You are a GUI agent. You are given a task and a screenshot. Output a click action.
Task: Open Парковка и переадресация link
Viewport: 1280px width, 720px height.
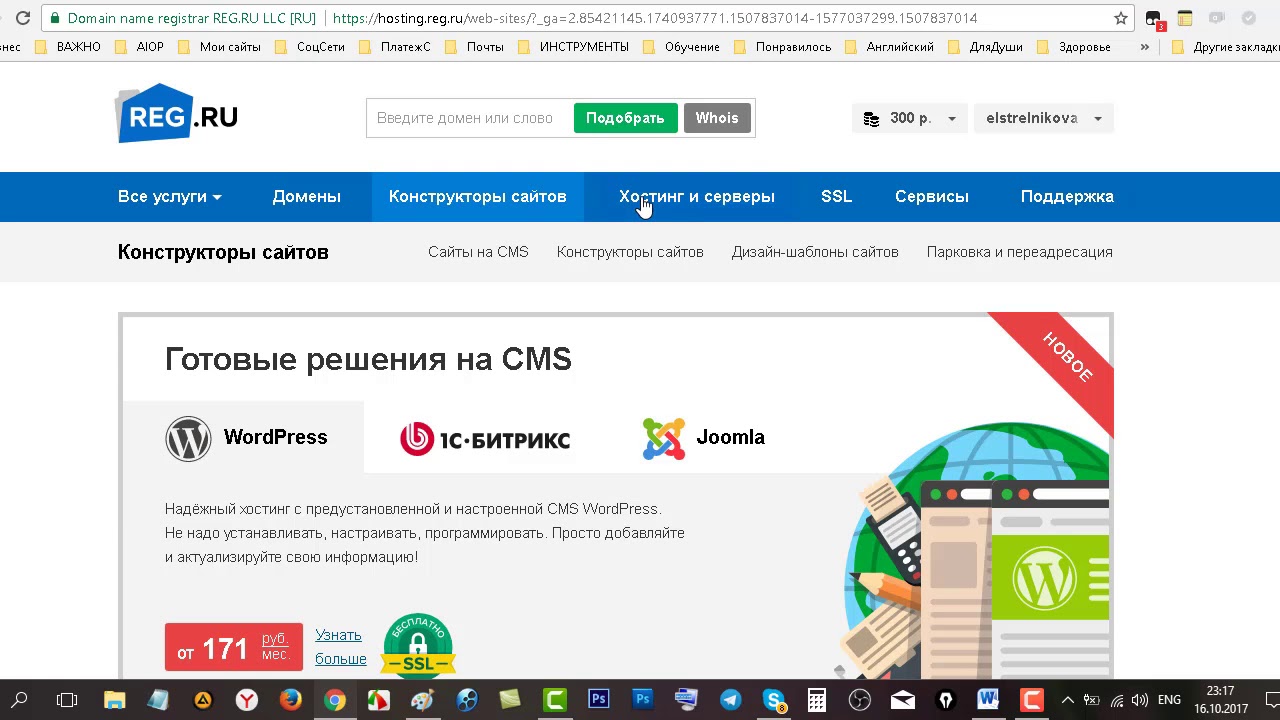[1020, 252]
